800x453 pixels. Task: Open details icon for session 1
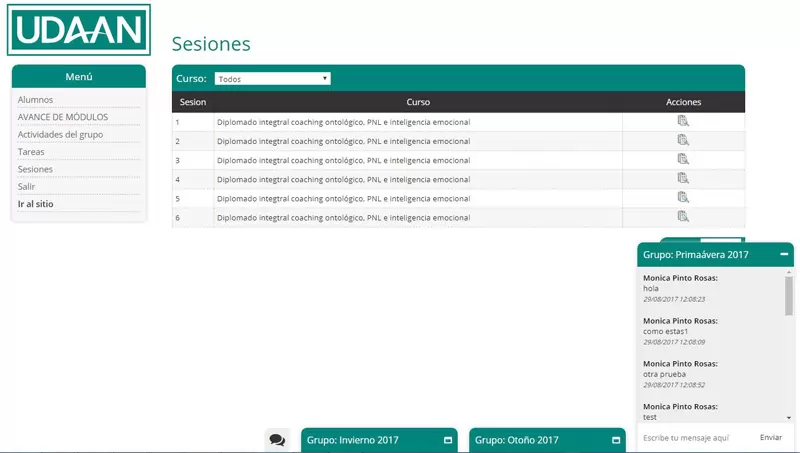pyautogui.click(x=683, y=121)
